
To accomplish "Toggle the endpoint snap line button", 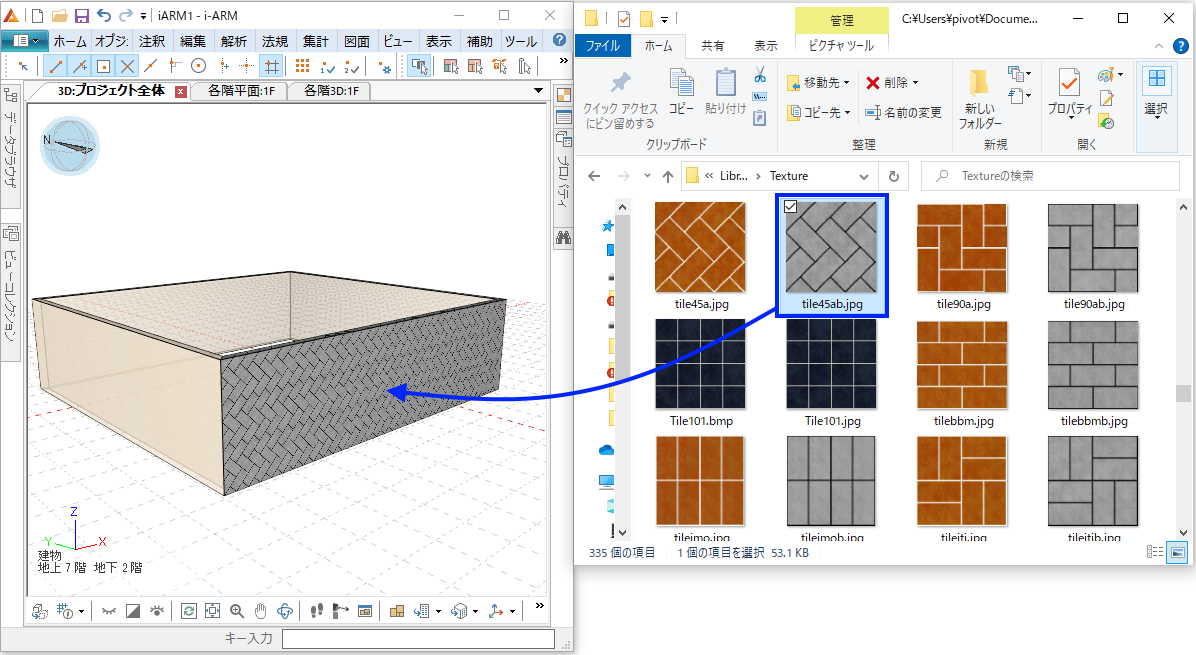I will [55, 66].
